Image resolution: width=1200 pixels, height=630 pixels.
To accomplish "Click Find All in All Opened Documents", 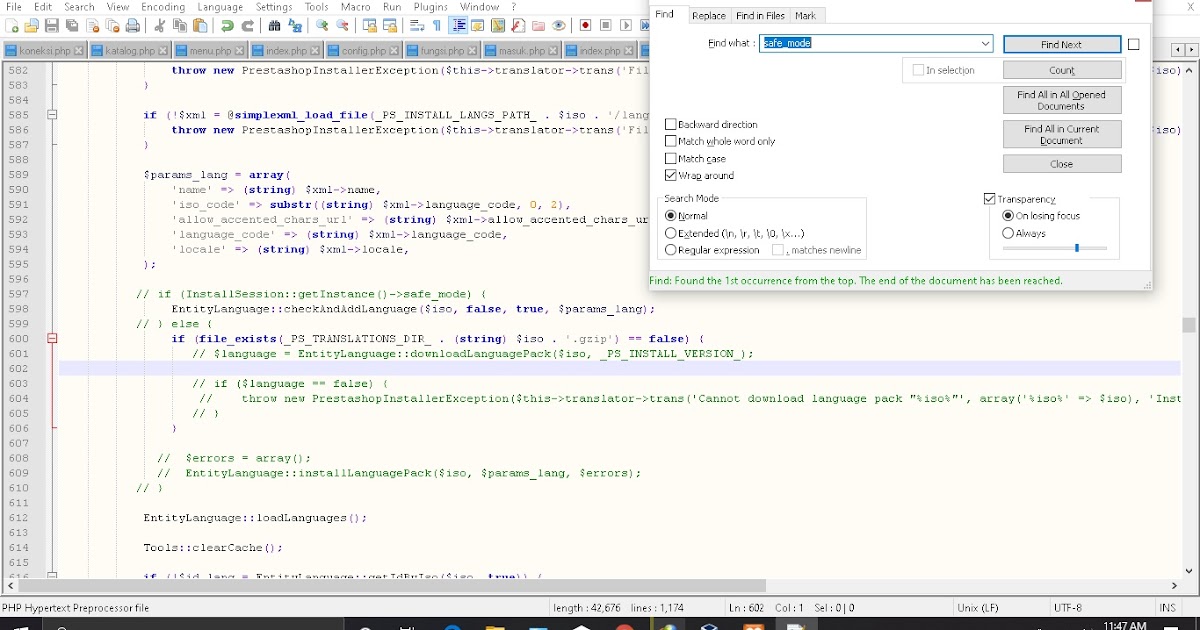I will click(x=1061, y=100).
